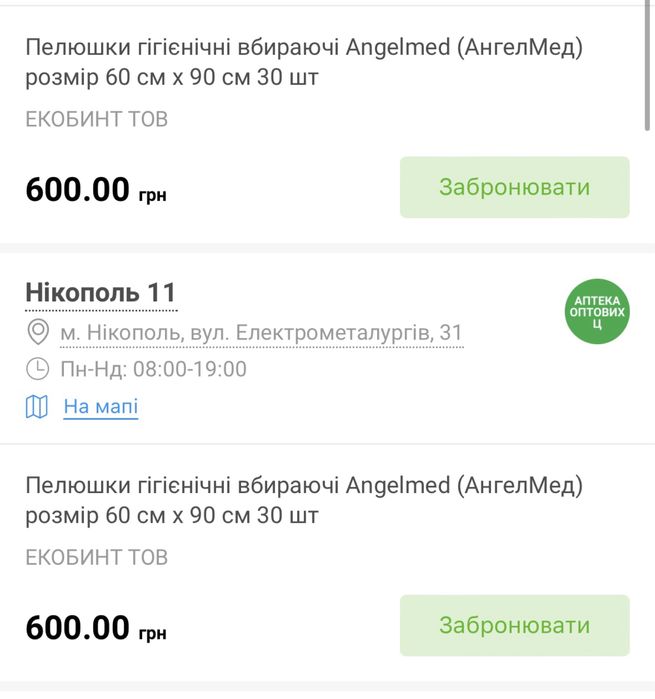Select the address вул. Електрометалургів, 31
The height and width of the screenshot is (699, 655).
260,332
